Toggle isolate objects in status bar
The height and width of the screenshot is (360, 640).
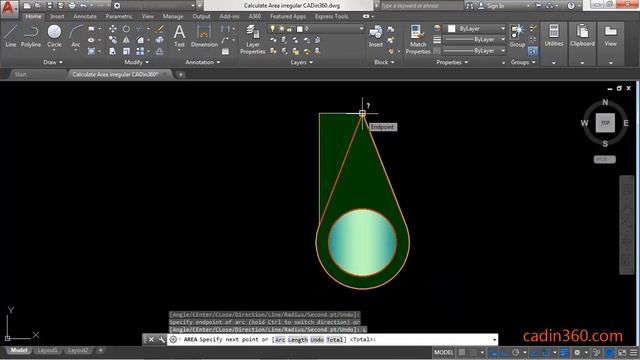coord(597,352)
